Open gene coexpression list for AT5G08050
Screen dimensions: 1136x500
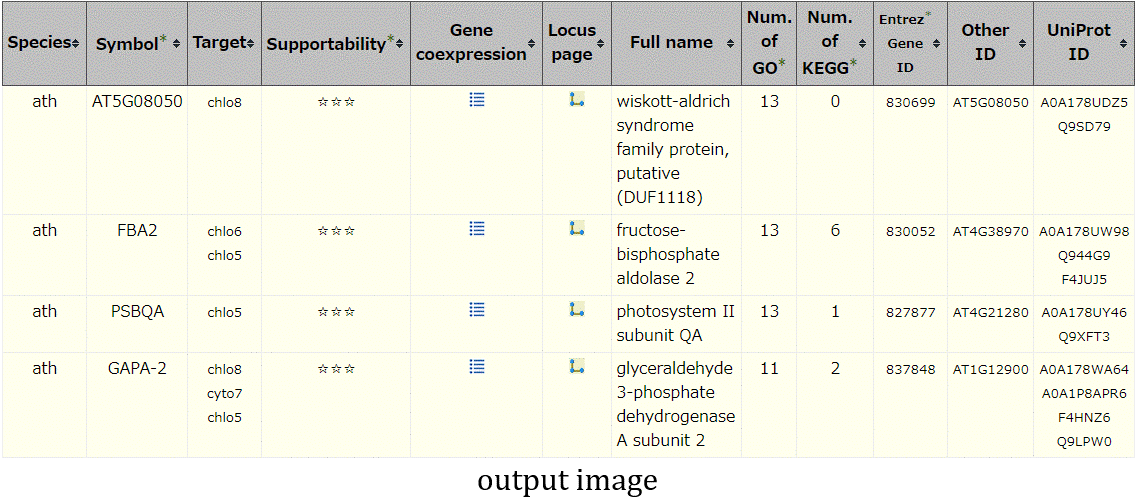pyautogui.click(x=477, y=100)
